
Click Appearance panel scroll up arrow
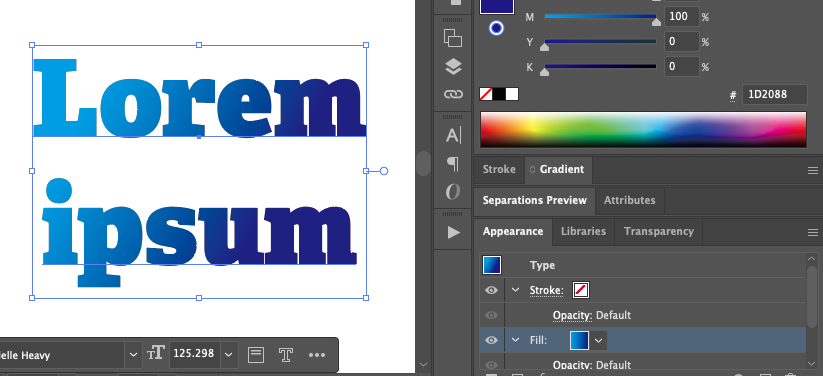(812, 258)
